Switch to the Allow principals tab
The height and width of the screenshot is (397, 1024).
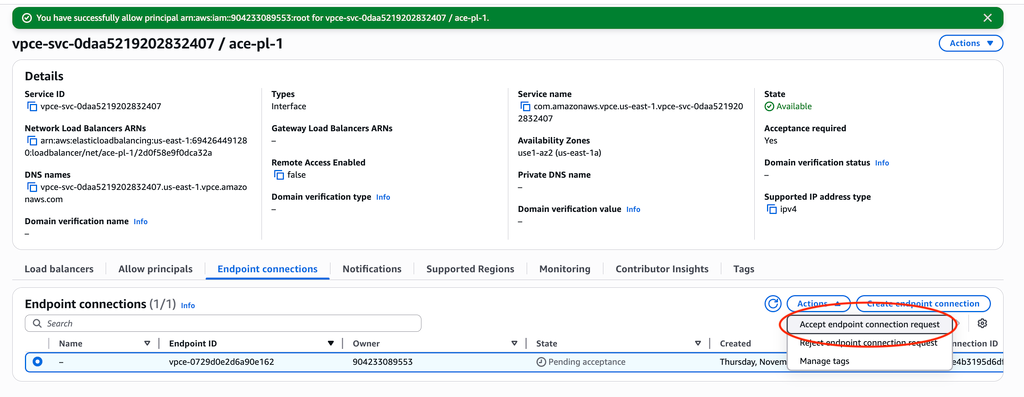[x=155, y=269]
